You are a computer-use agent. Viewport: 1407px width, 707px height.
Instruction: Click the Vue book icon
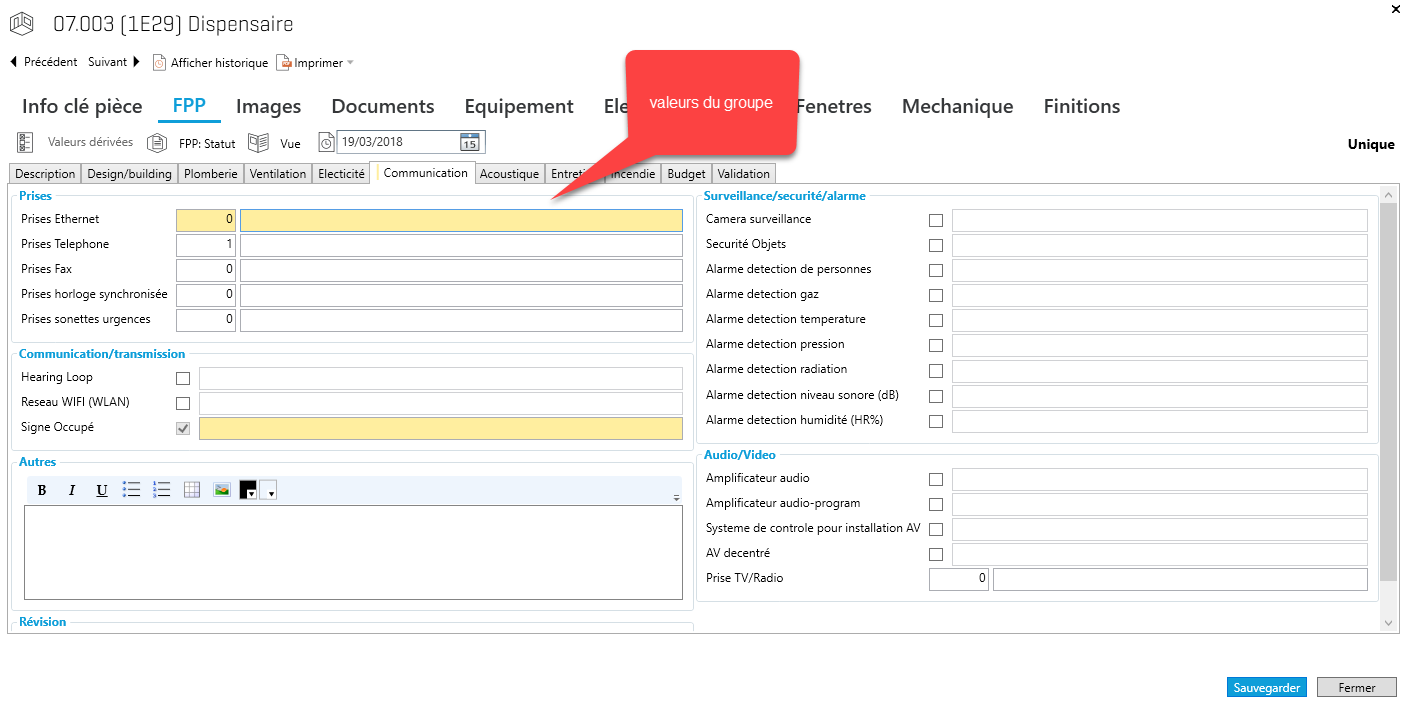259,143
